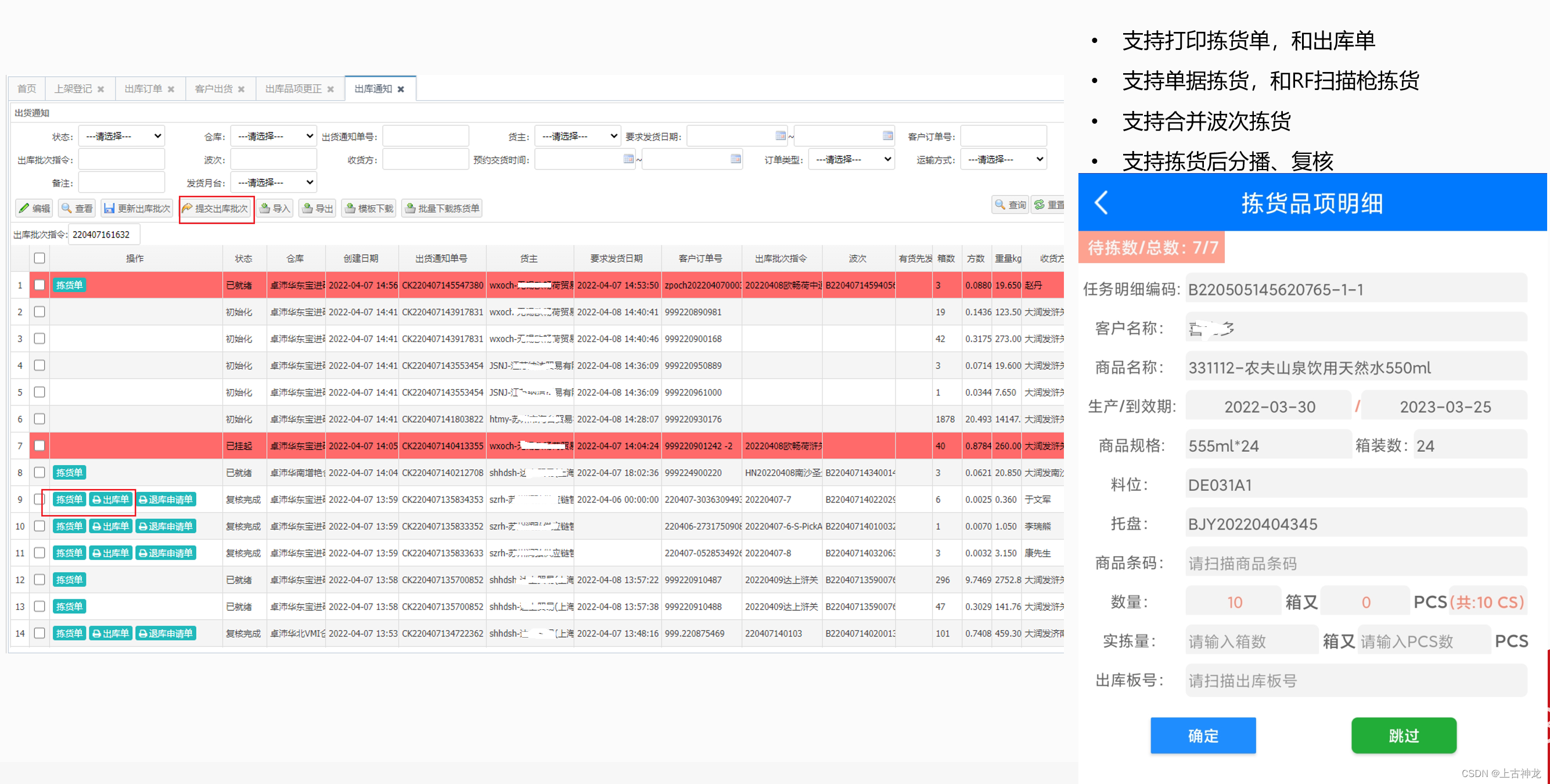The height and width of the screenshot is (784, 1550).
Task: Click 出库单 print button in row 10
Action: click(x=111, y=526)
